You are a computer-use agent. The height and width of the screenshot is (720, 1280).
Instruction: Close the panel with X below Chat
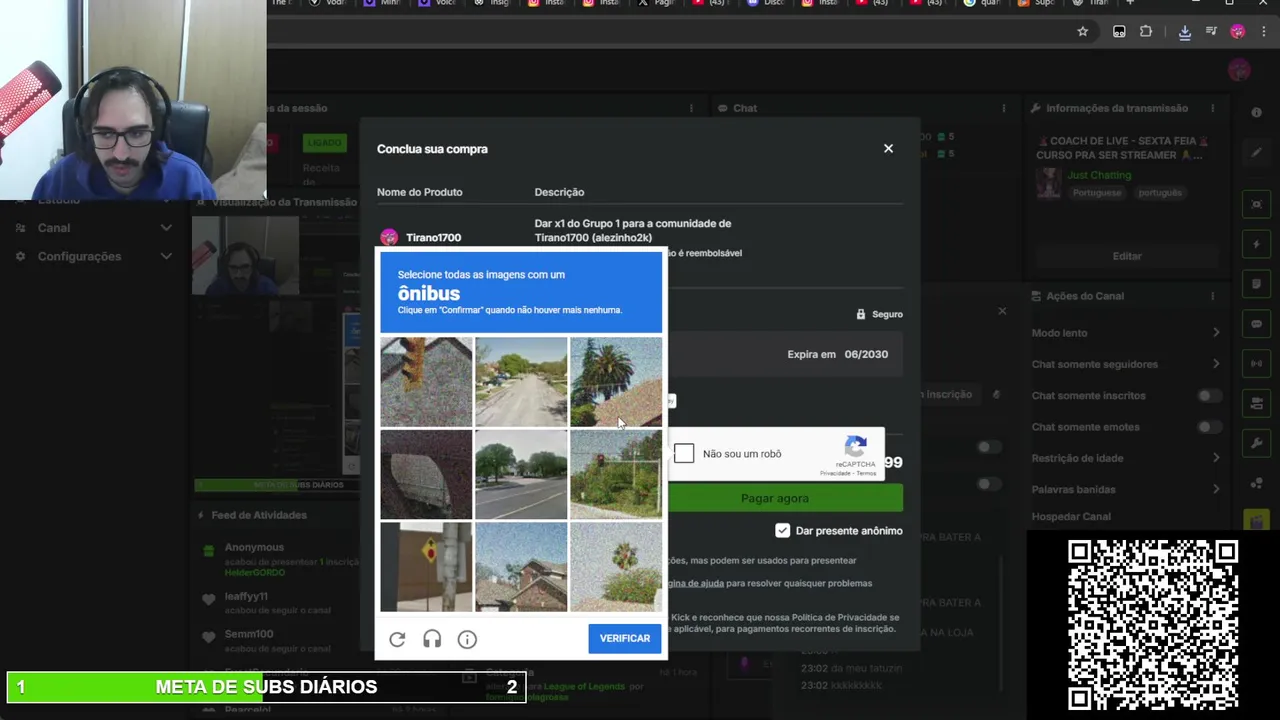(1002, 312)
